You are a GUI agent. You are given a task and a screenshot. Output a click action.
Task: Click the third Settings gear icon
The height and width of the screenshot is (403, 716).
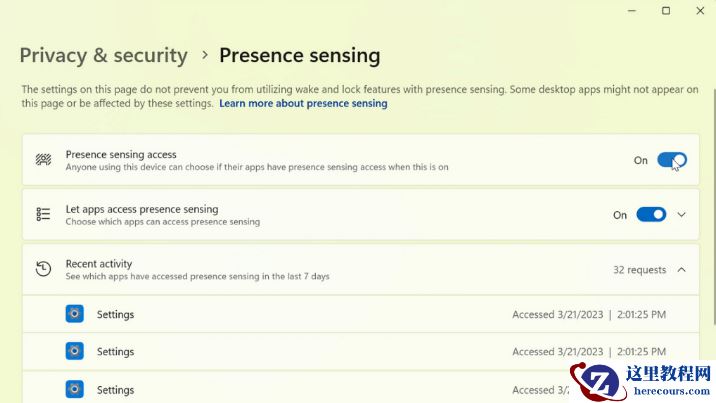[x=74, y=389]
